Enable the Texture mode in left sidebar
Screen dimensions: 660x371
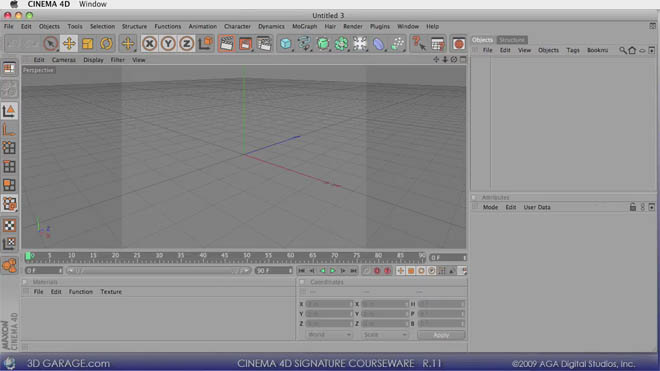(9, 225)
